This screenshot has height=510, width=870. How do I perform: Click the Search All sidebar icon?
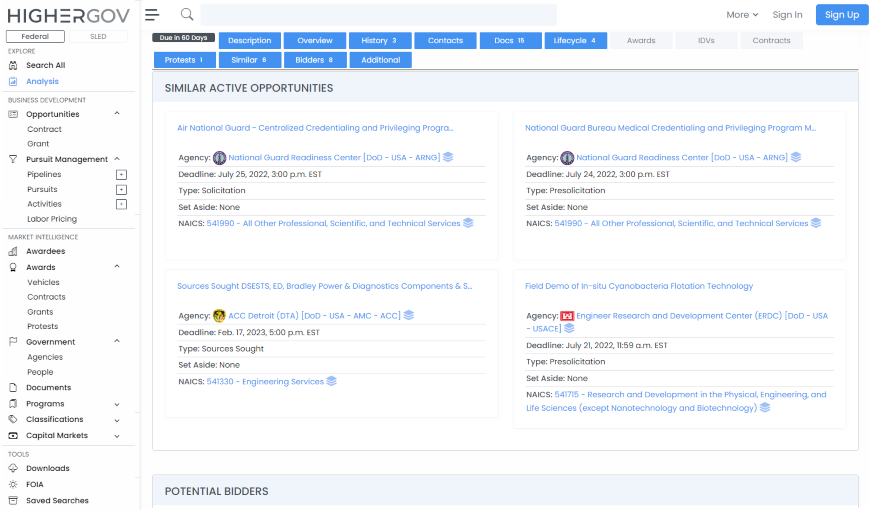point(13,65)
